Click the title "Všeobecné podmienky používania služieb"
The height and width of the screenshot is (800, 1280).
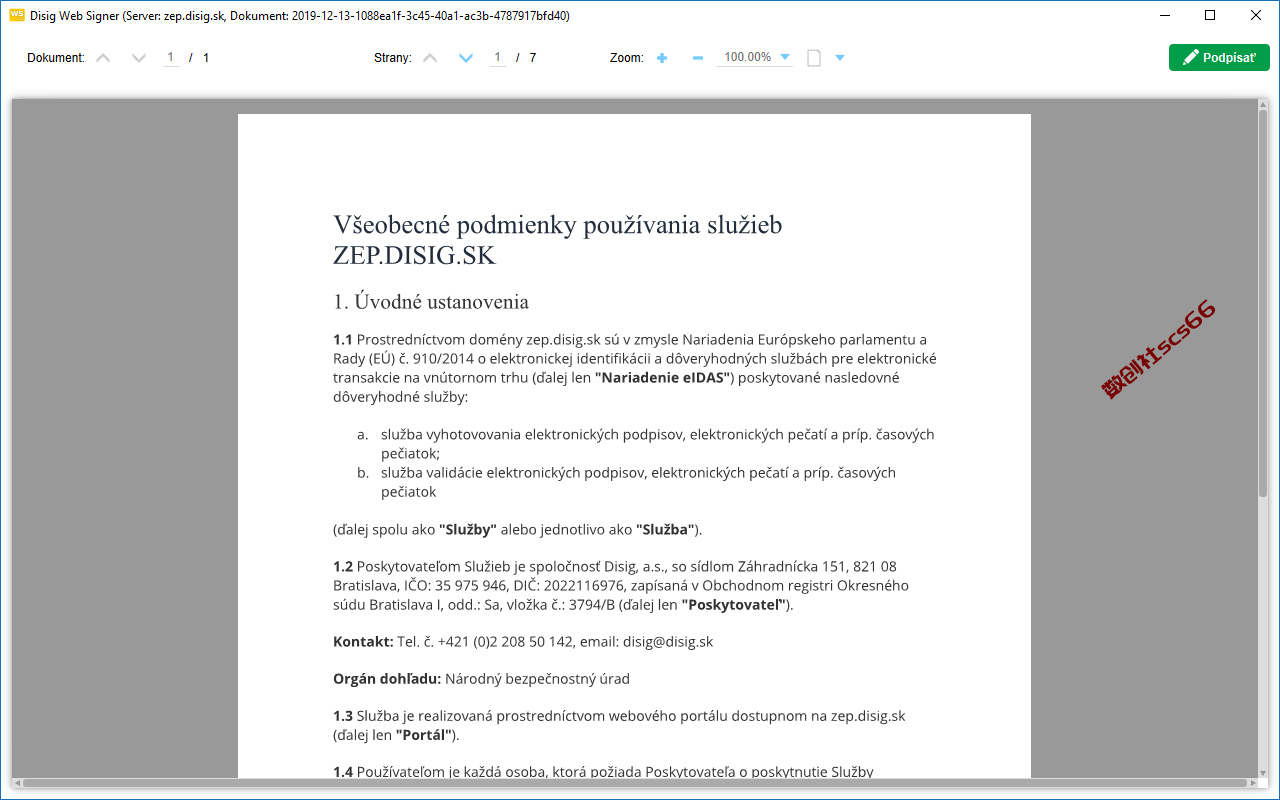coord(557,225)
